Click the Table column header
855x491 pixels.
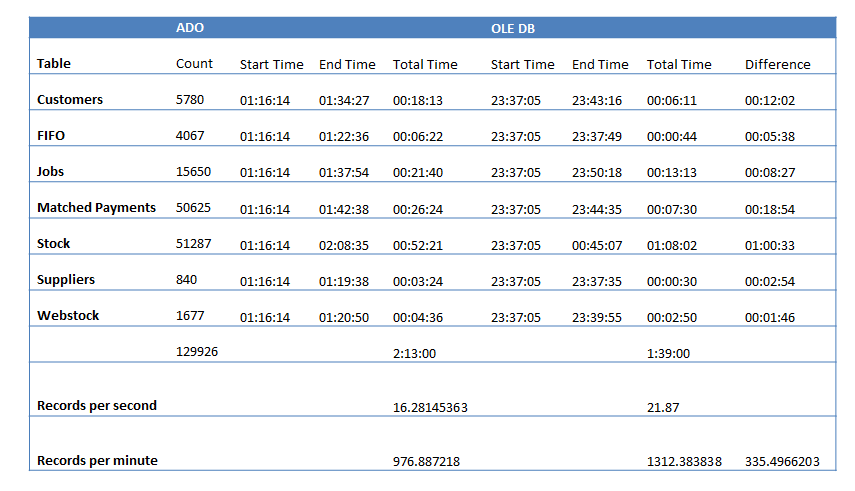pyautogui.click(x=54, y=64)
